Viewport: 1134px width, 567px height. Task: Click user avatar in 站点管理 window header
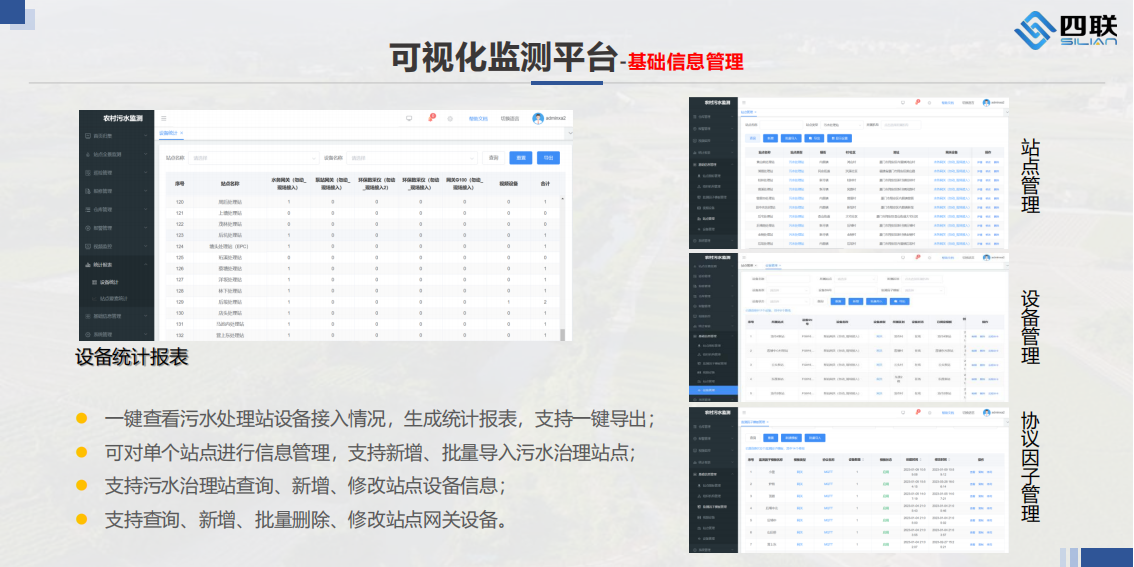[986, 103]
